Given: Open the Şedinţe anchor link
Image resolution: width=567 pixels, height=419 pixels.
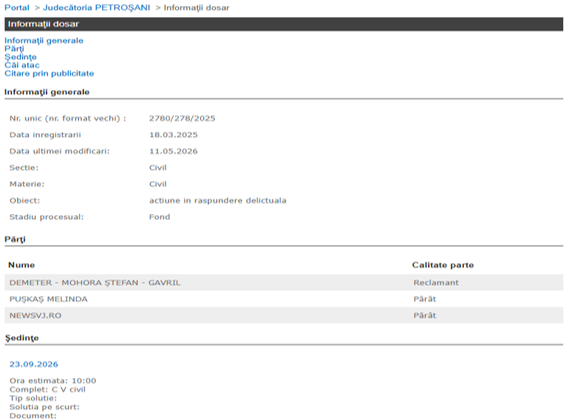Looking at the screenshot, I should 20,57.
